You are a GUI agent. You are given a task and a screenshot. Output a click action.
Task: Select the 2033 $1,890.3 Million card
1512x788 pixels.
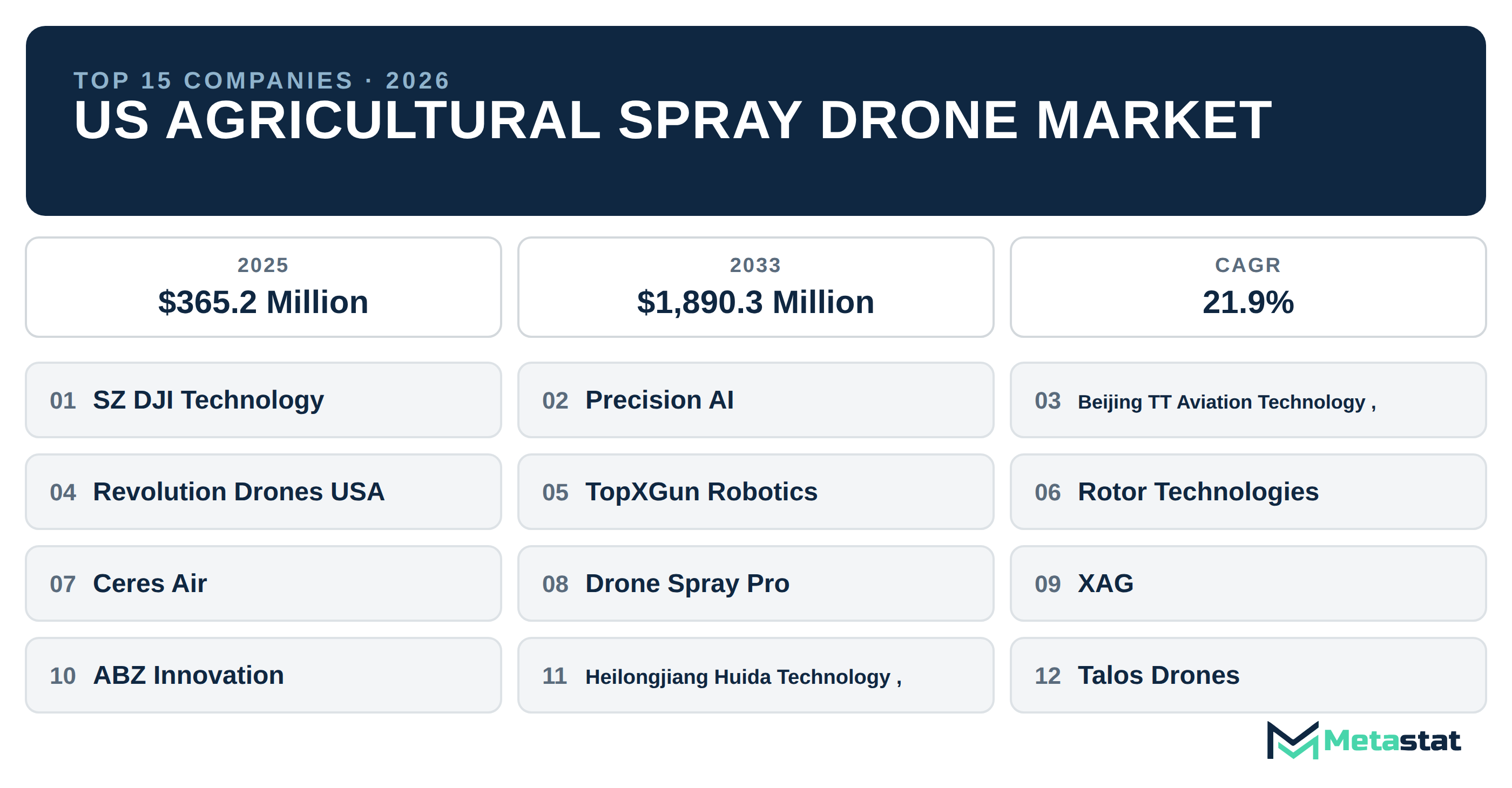click(755, 287)
